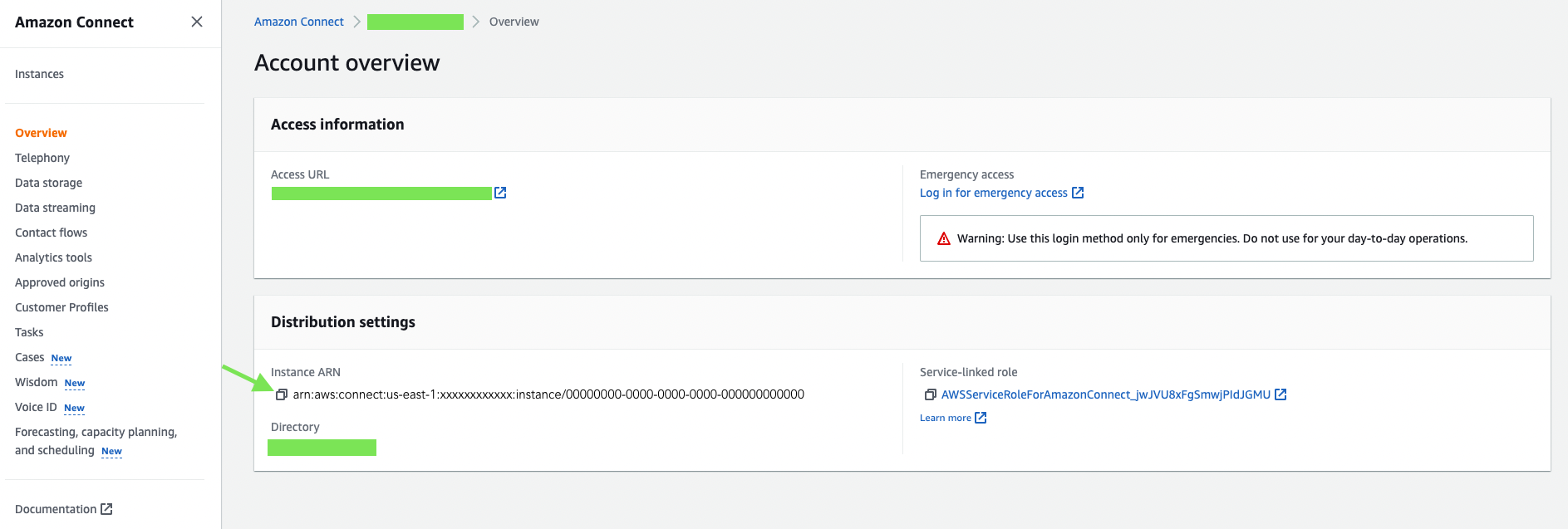Click the emergency login warning message
Screen dimensions: 1568x529
1212,238
